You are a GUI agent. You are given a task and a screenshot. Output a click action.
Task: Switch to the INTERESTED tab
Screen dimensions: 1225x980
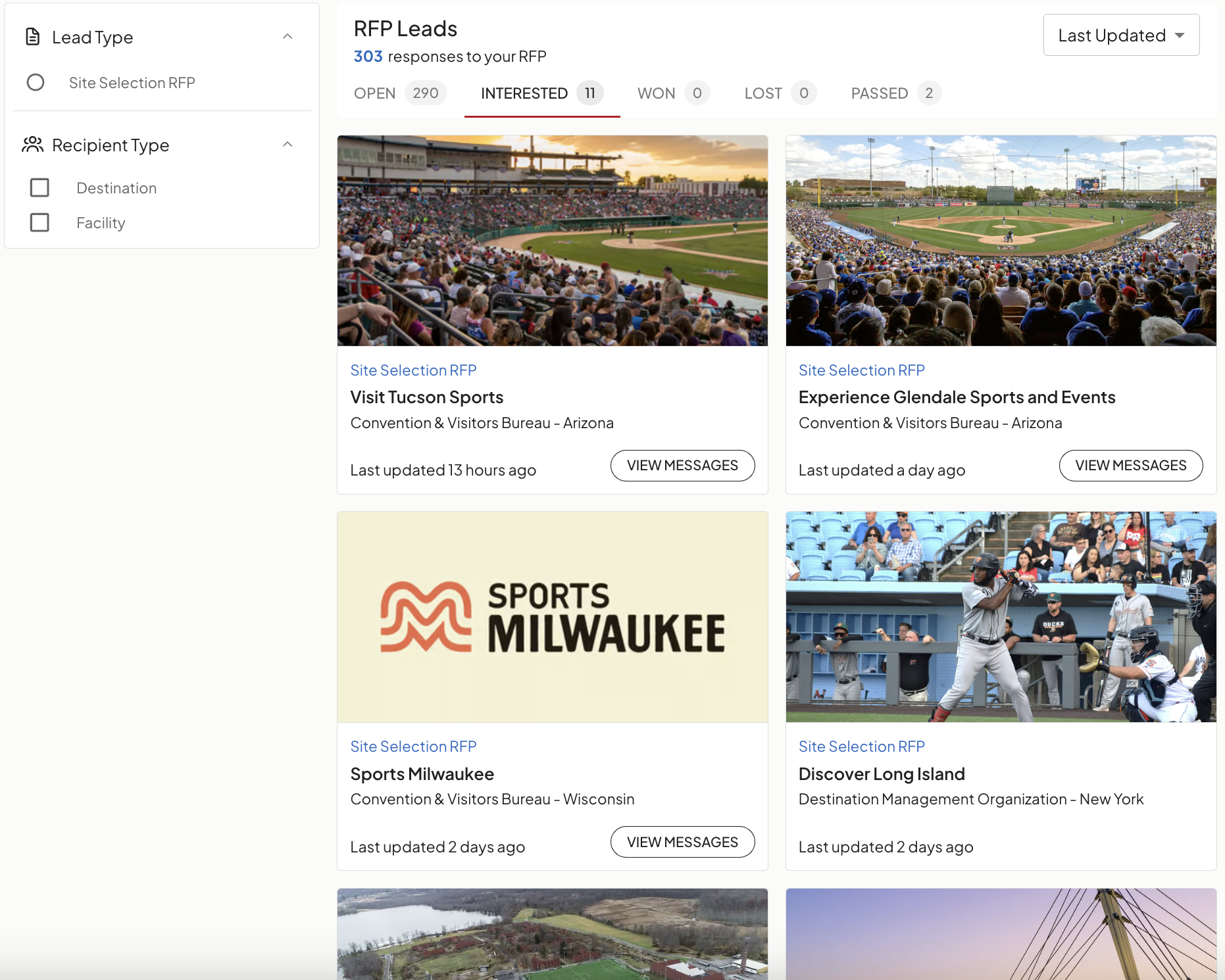tap(542, 93)
